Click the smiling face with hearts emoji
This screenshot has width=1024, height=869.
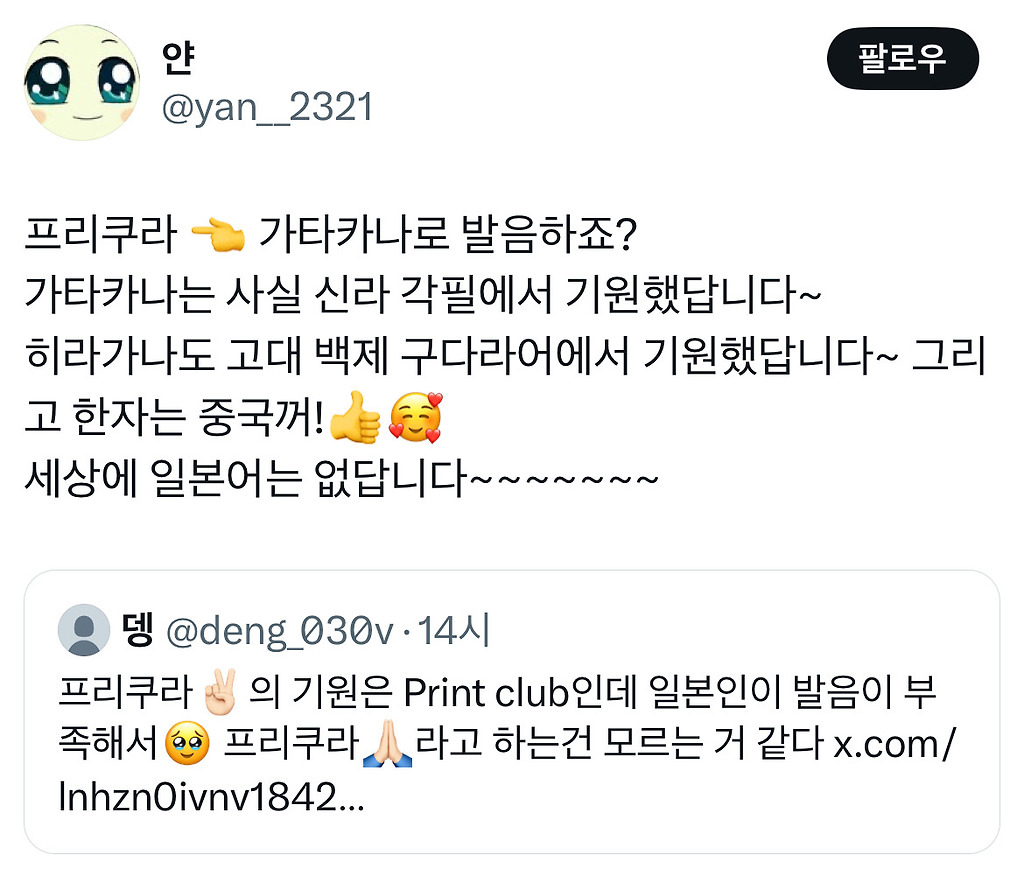pyautogui.click(x=415, y=418)
